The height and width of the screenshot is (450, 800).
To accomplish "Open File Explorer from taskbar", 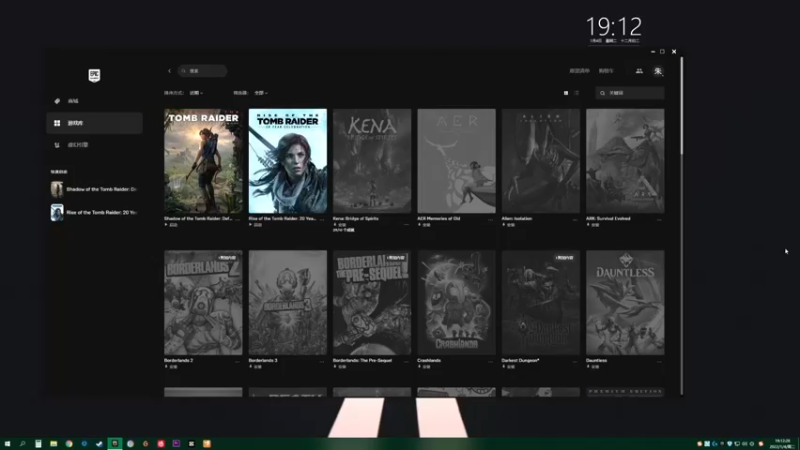I will pyautogui.click(x=54, y=444).
